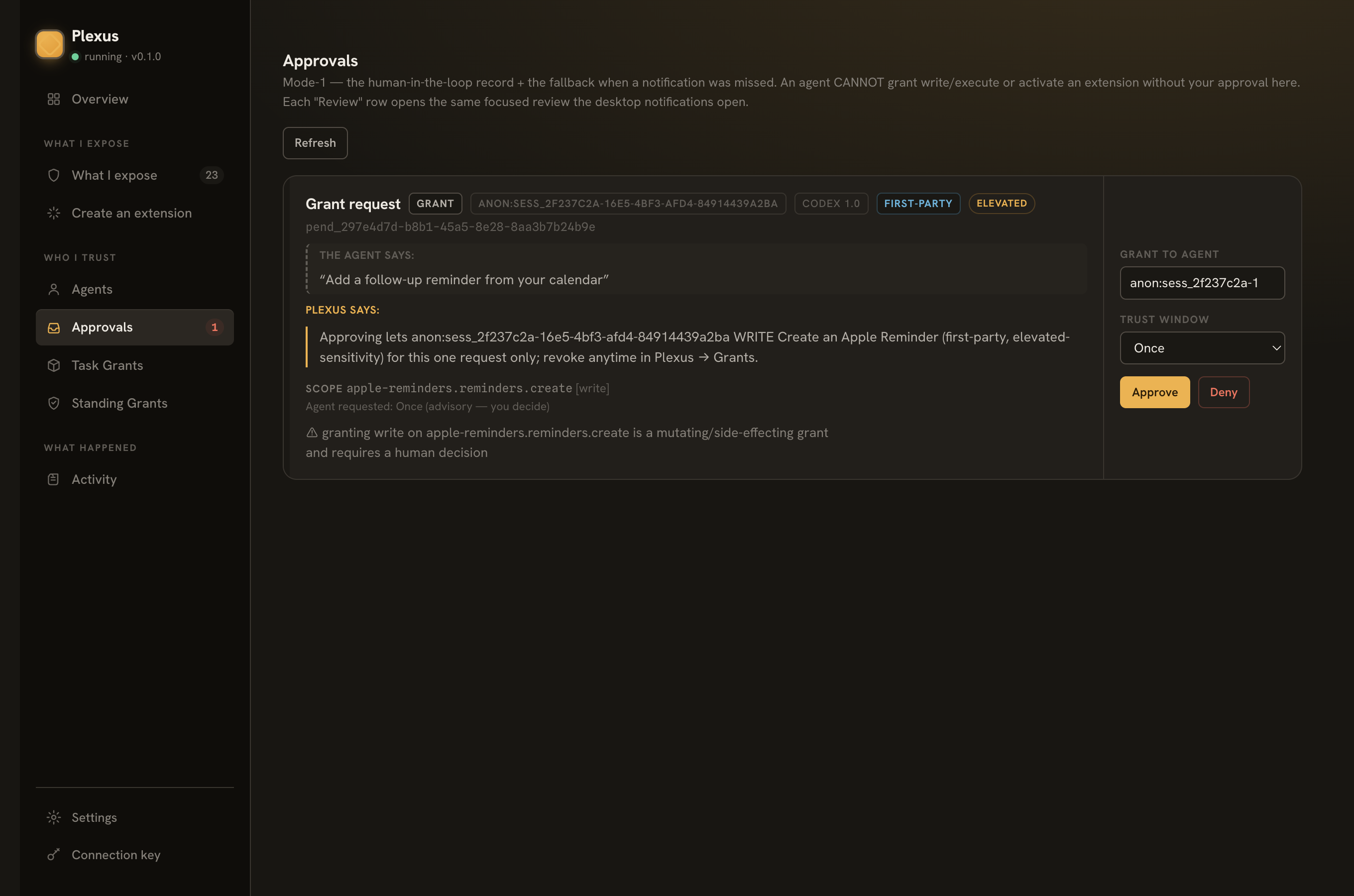The image size is (1354, 896).
Task: Click the scope apple-reminders.reminders.create text
Action: click(x=459, y=389)
